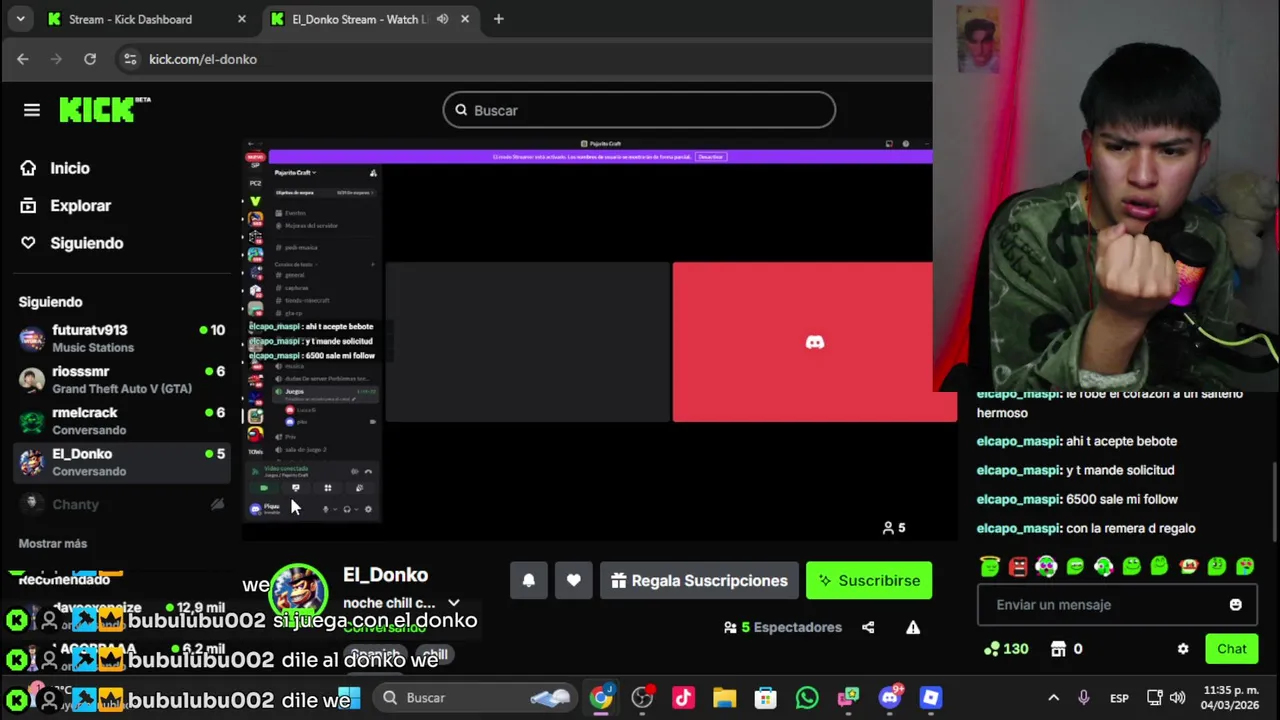Open chat settings gear icon
The height and width of the screenshot is (720, 1280).
(1183, 649)
